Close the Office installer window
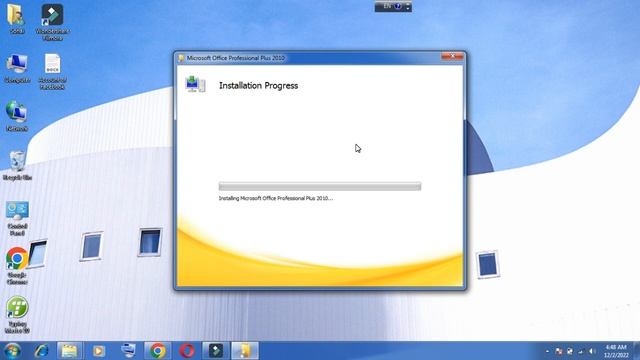This screenshot has width=640, height=360. [452, 56]
